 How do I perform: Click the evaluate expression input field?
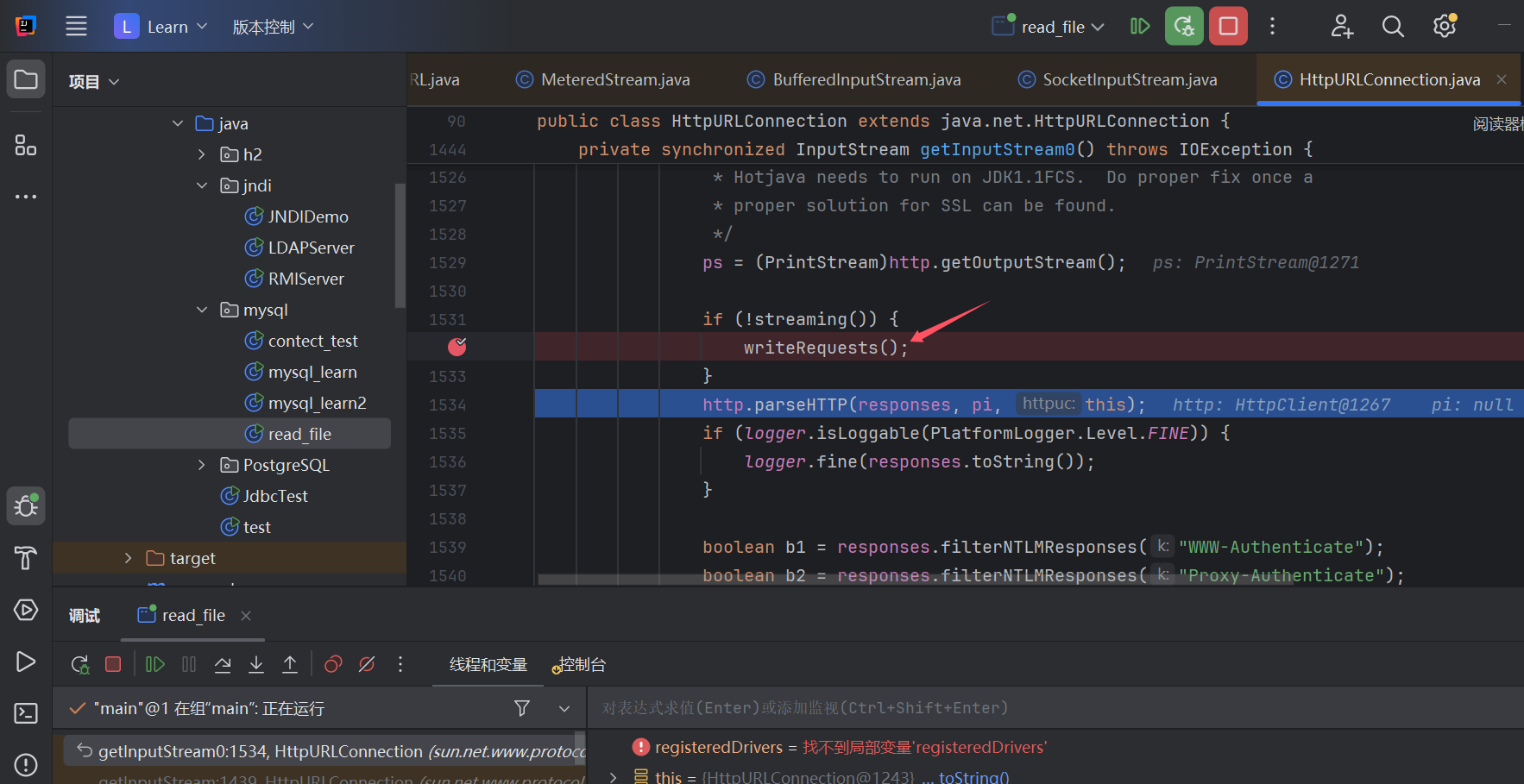(x=1056, y=708)
